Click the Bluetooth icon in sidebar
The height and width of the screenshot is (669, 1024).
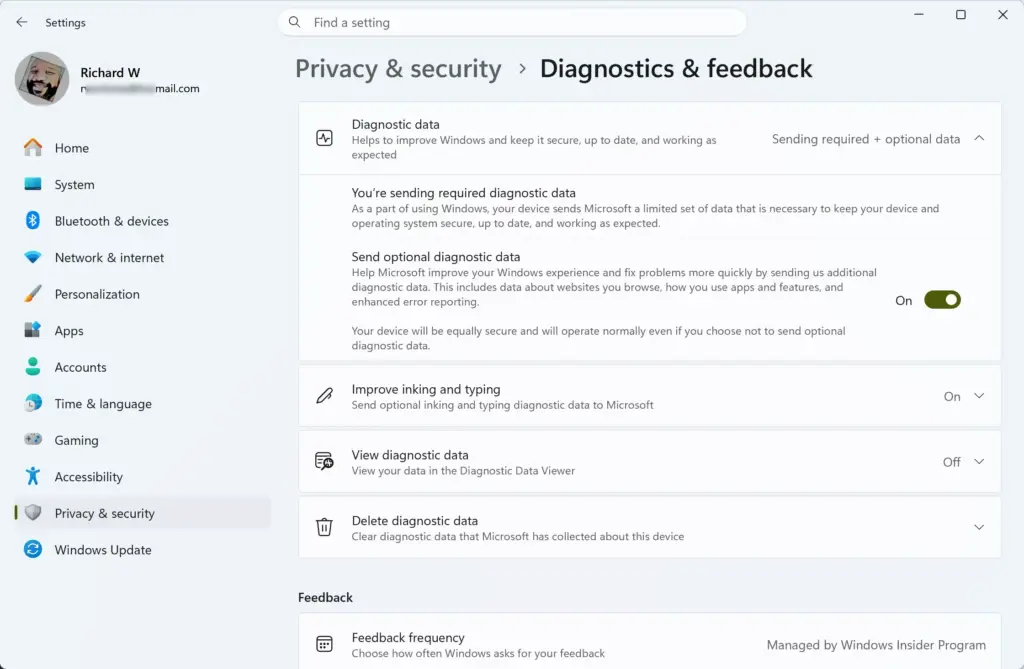[x=33, y=221]
